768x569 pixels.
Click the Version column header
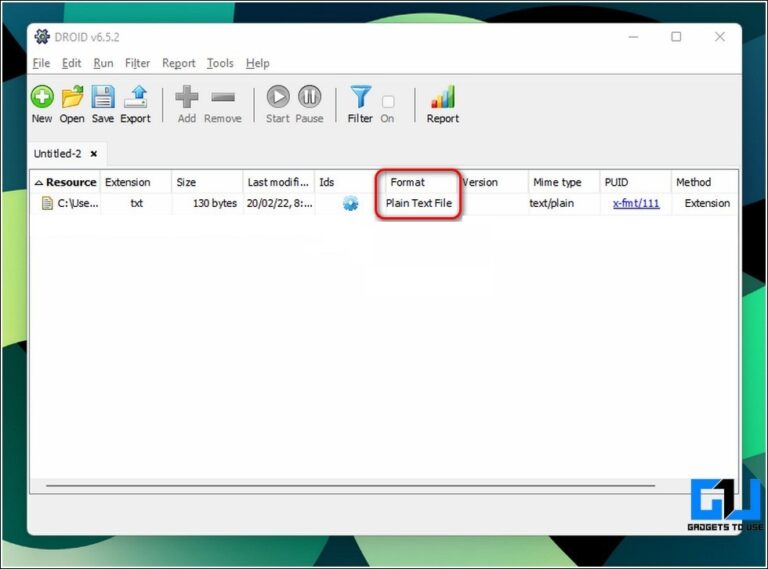[494, 182]
